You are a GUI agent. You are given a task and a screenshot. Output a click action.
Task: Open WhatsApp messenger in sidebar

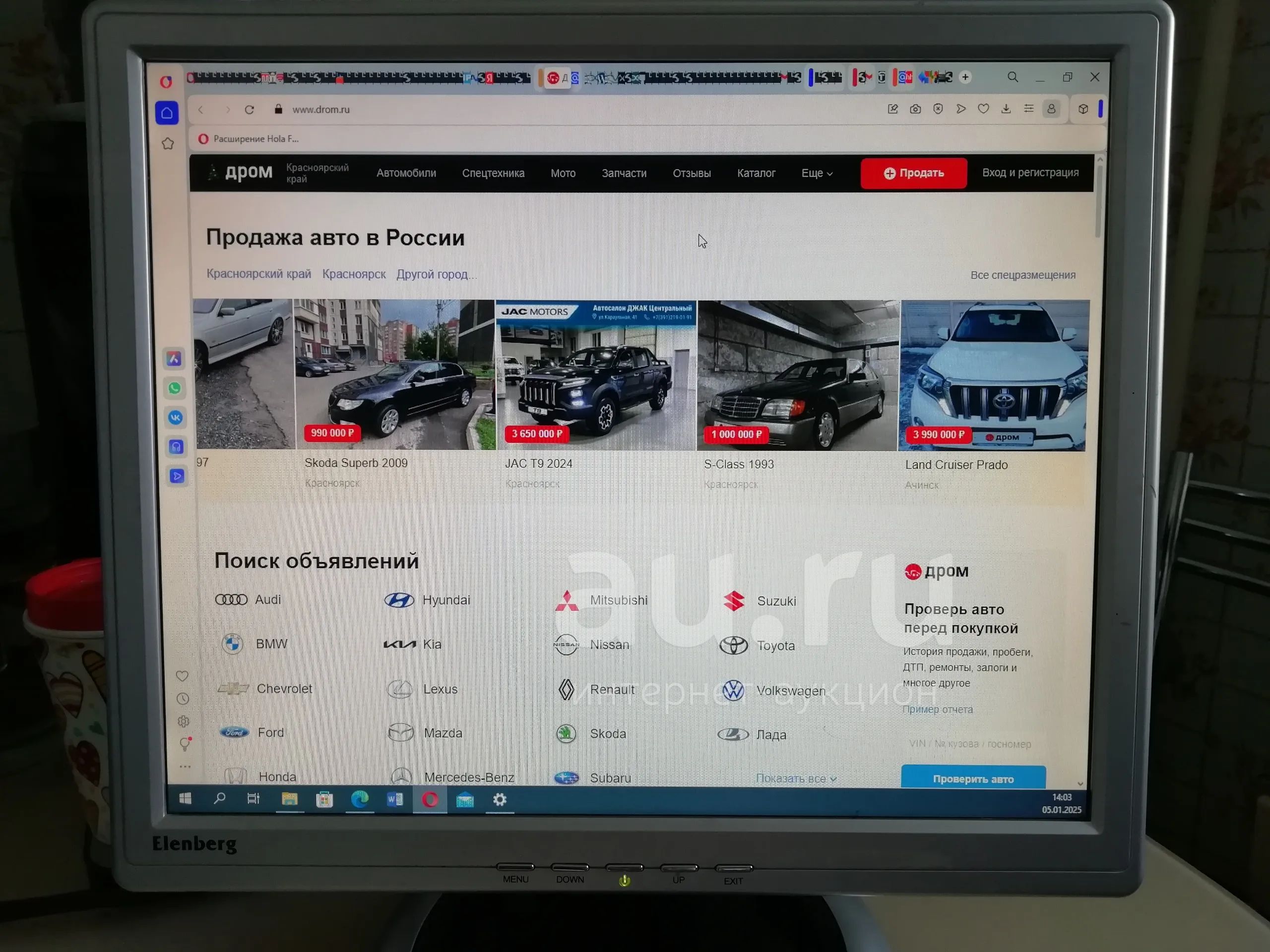click(x=175, y=389)
